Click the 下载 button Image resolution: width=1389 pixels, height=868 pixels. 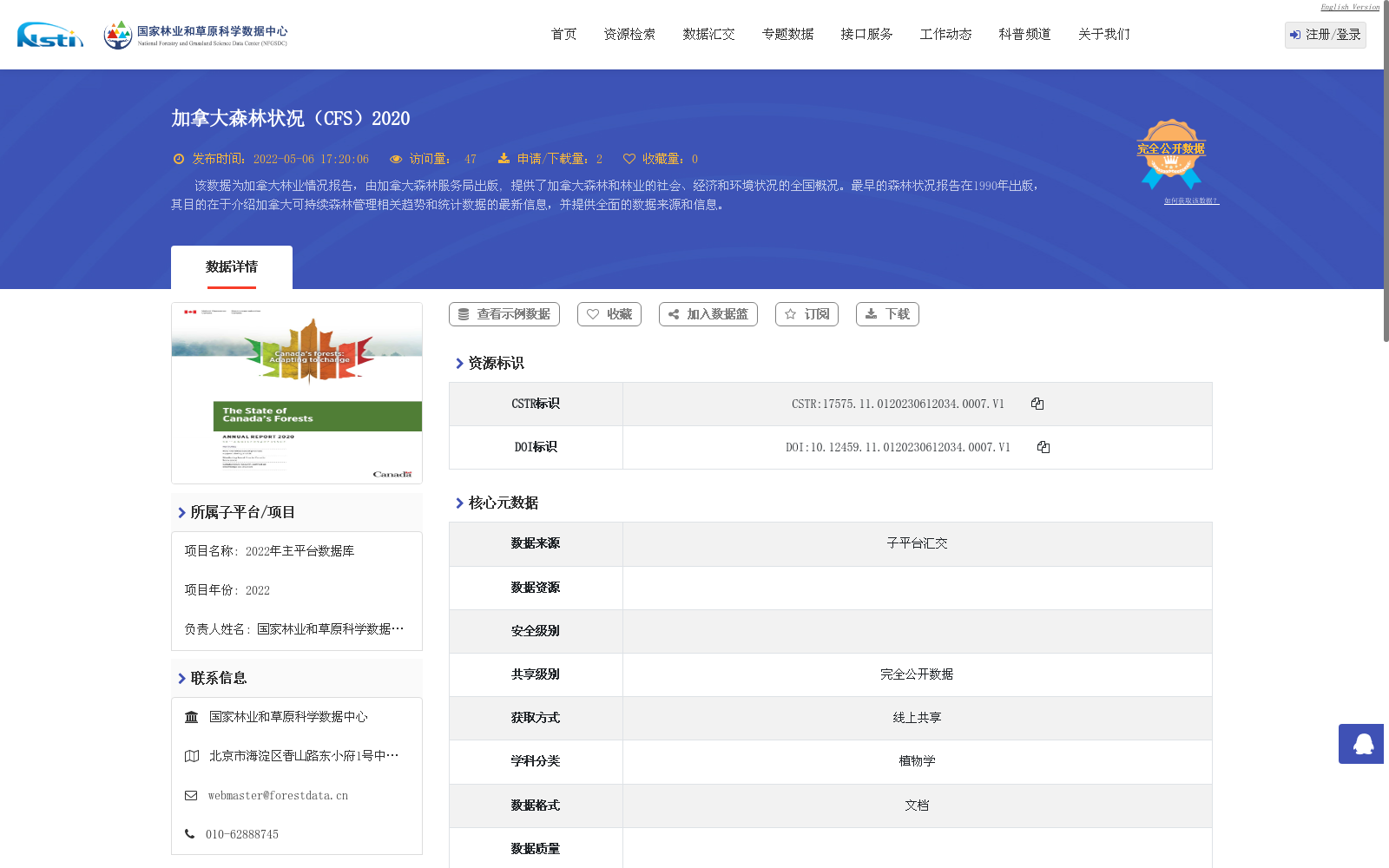tap(887, 314)
